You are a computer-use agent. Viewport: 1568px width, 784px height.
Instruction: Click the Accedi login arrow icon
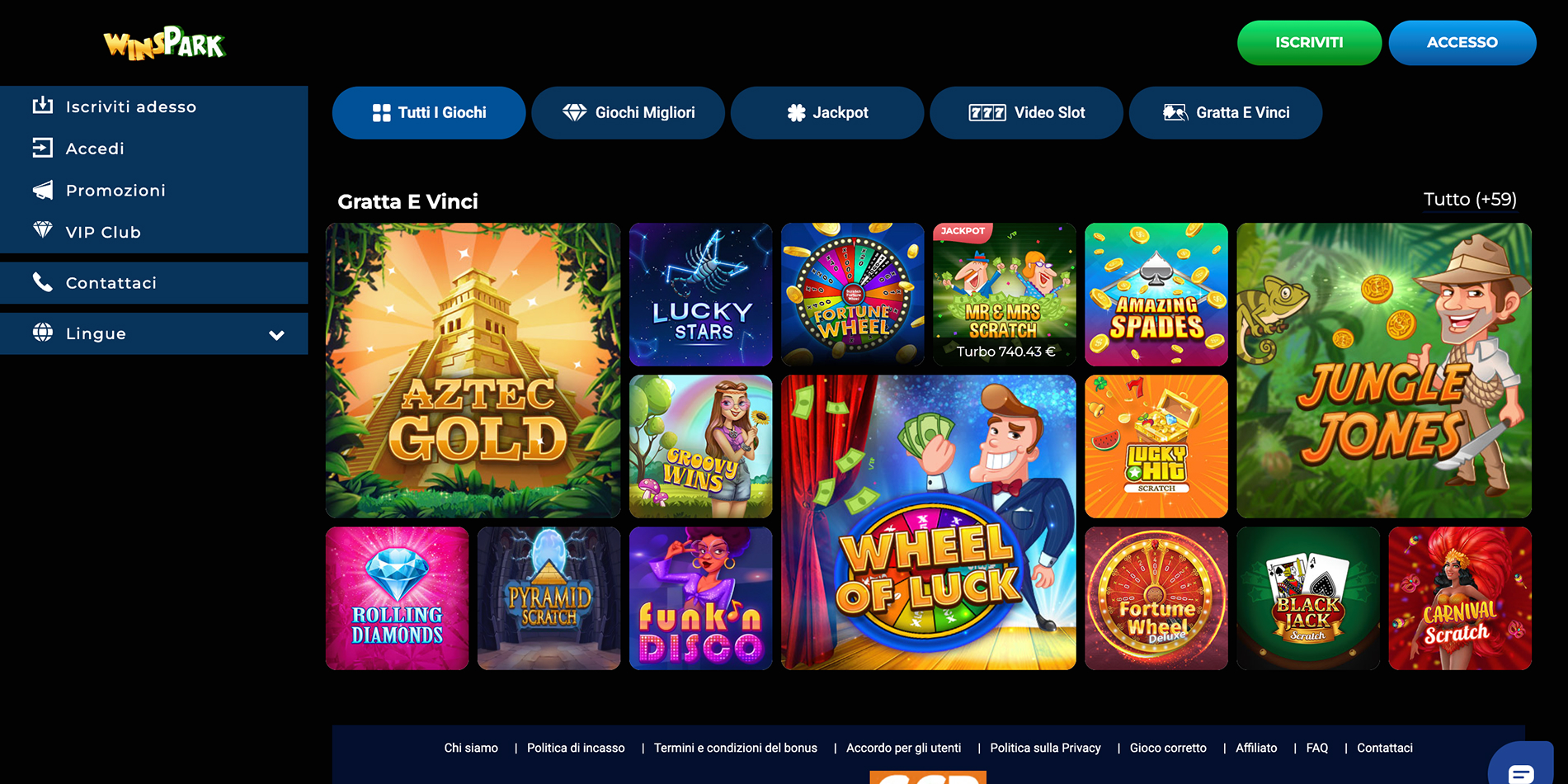(x=43, y=148)
